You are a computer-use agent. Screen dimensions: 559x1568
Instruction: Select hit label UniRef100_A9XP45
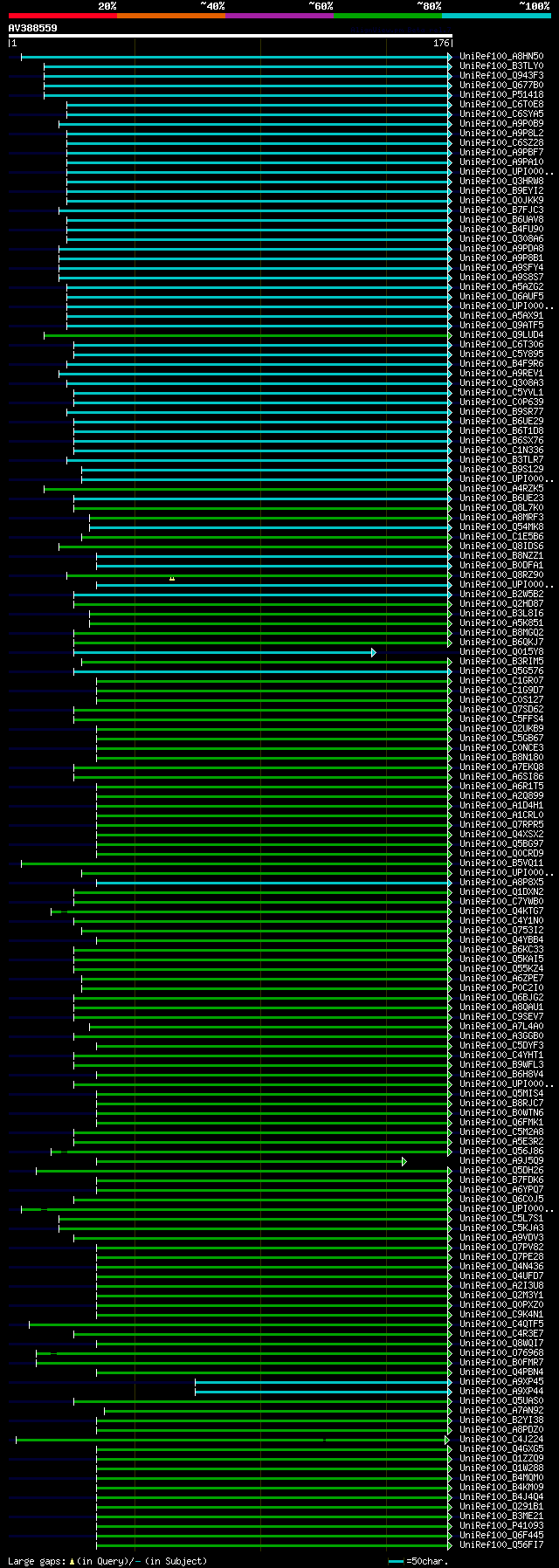(501, 1382)
